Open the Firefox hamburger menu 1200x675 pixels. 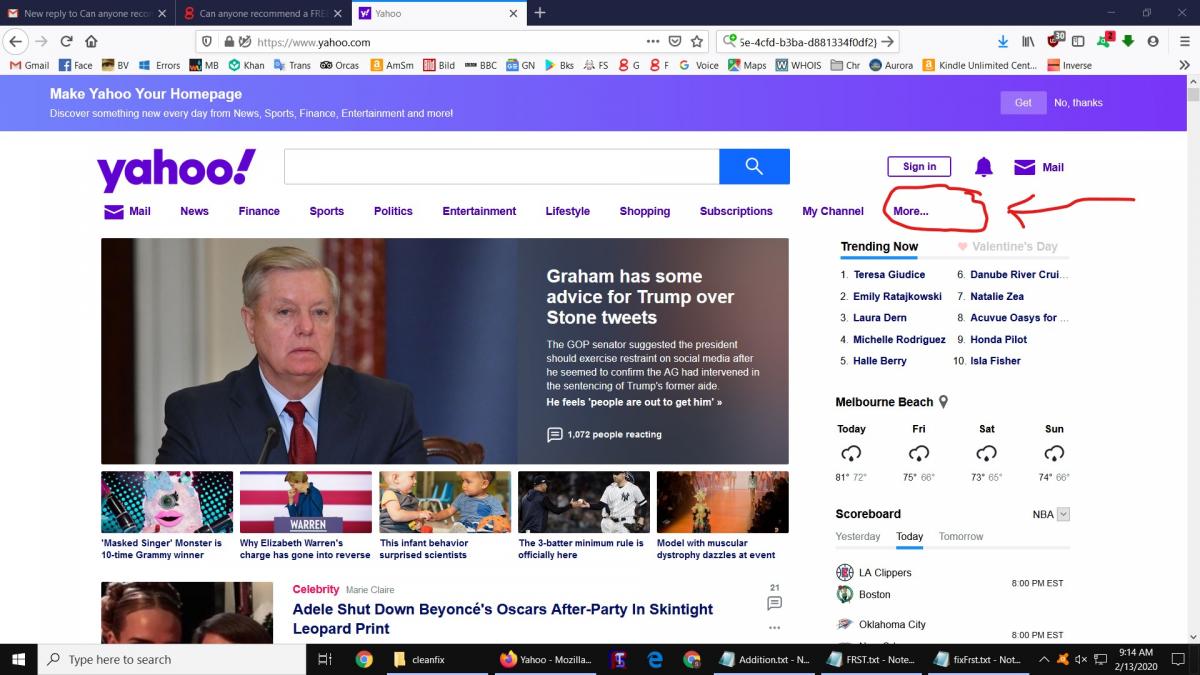click(1185, 42)
